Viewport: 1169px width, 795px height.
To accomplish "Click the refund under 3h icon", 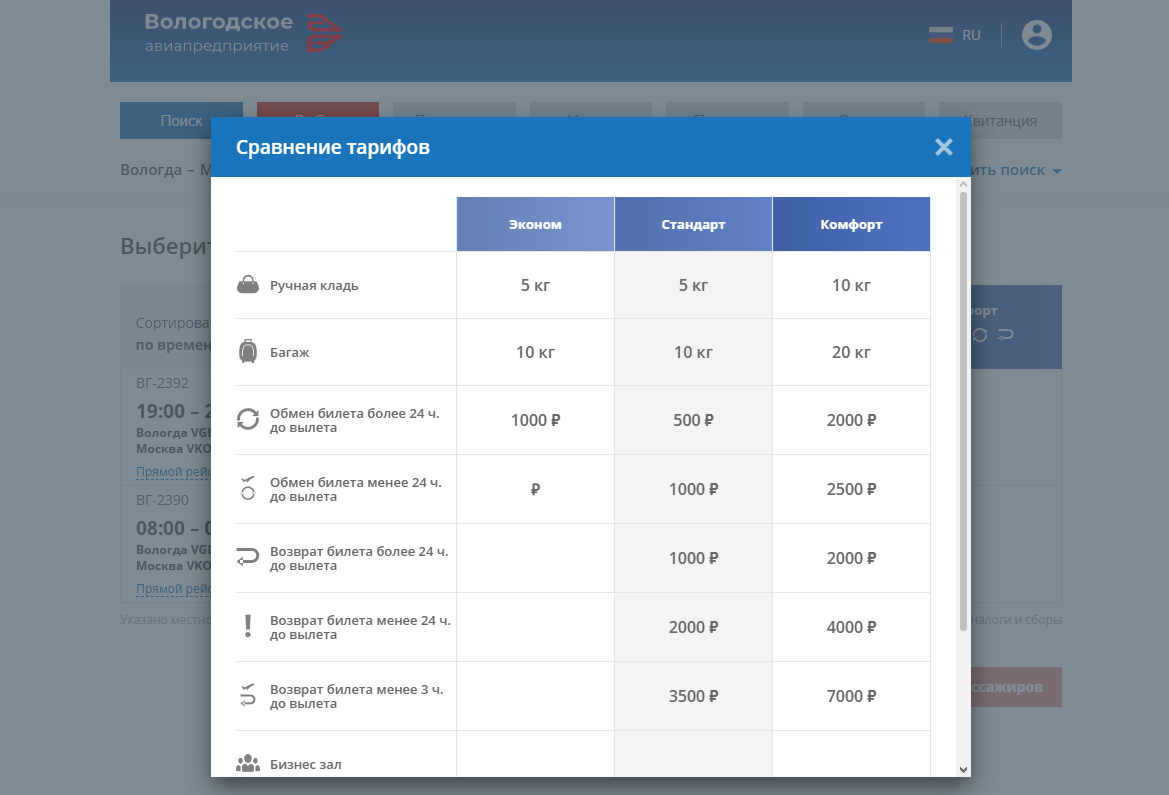I will (x=248, y=695).
